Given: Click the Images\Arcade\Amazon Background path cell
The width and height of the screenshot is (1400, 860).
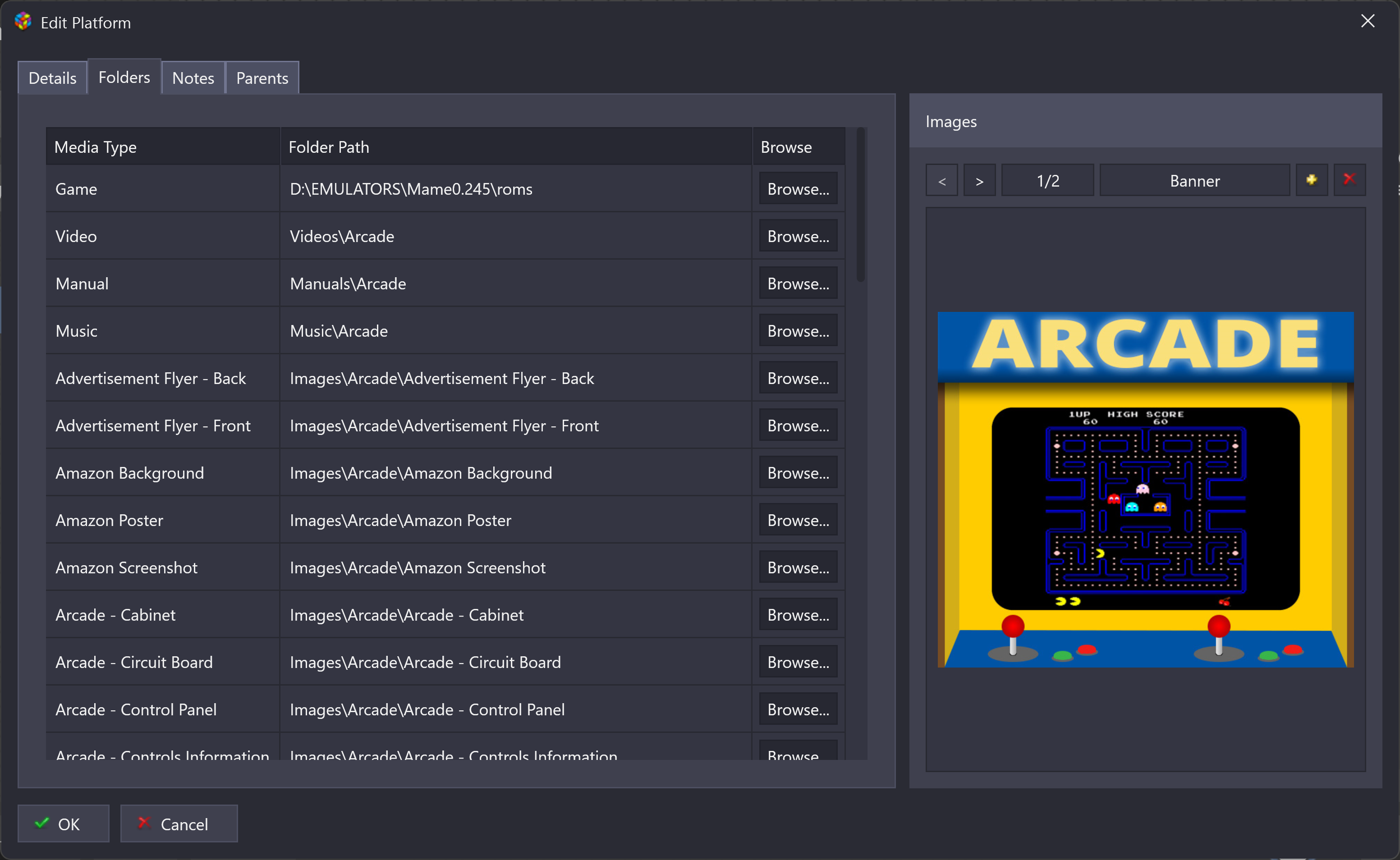Looking at the screenshot, I should pyautogui.click(x=516, y=473).
